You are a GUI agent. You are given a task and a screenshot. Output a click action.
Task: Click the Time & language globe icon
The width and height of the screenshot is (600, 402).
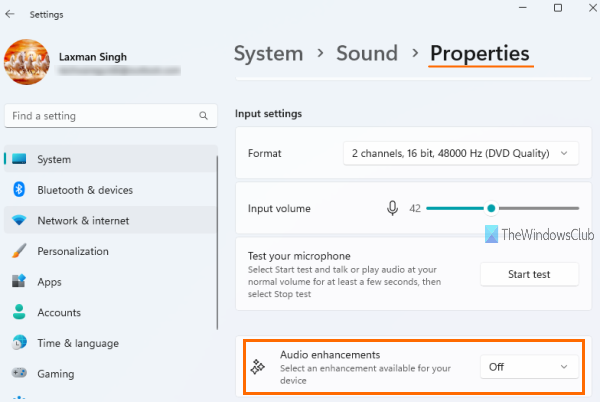[x=19, y=343]
